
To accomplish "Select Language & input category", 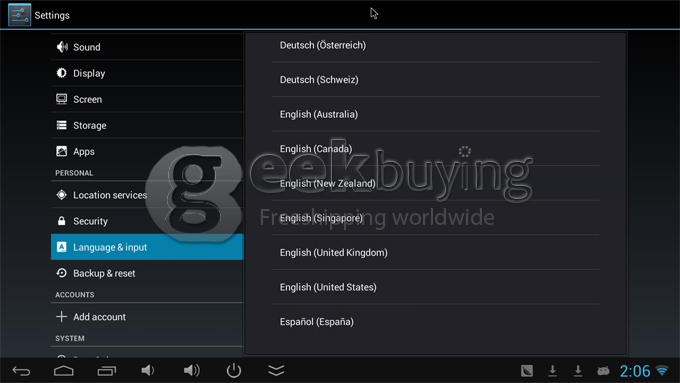I will [147, 247].
